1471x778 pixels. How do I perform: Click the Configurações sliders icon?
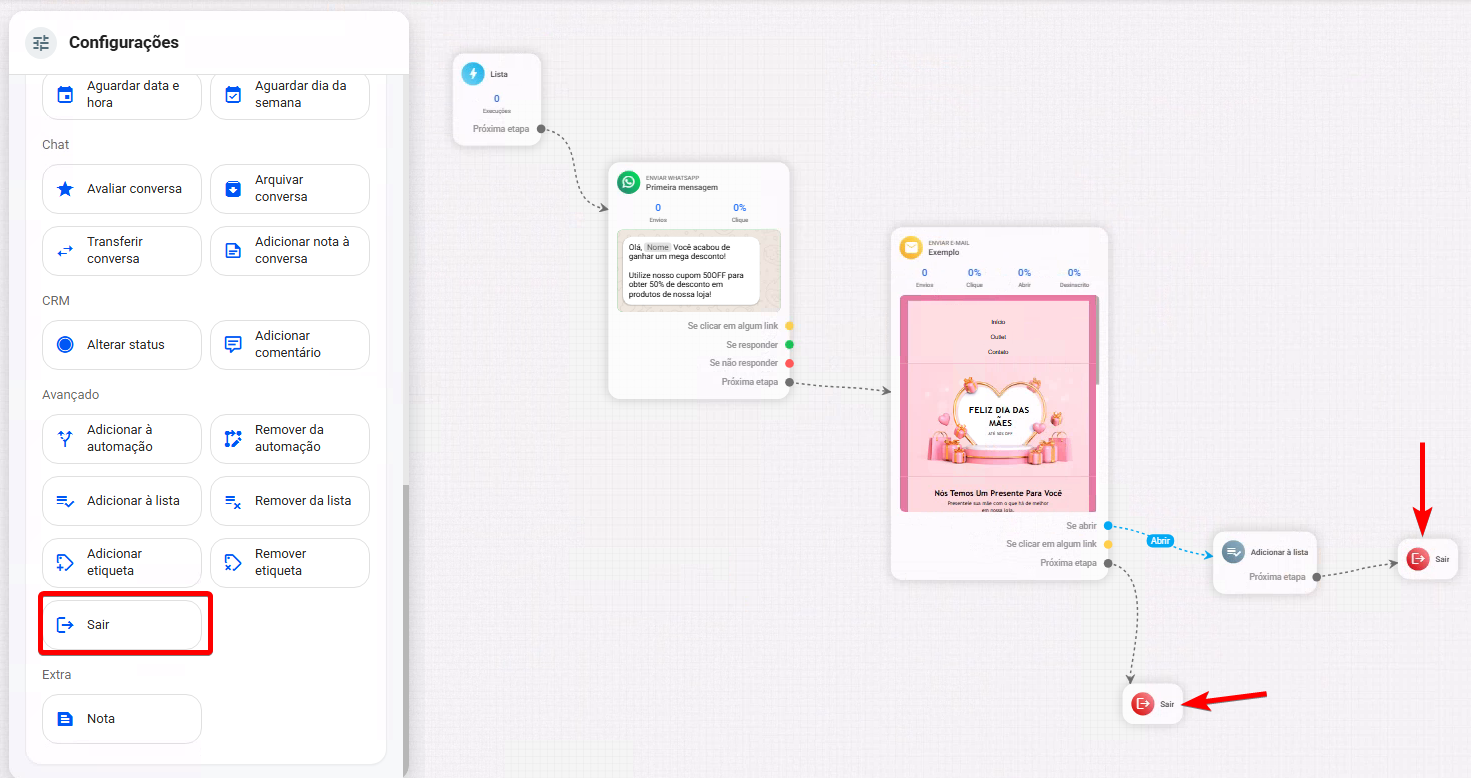(x=41, y=43)
